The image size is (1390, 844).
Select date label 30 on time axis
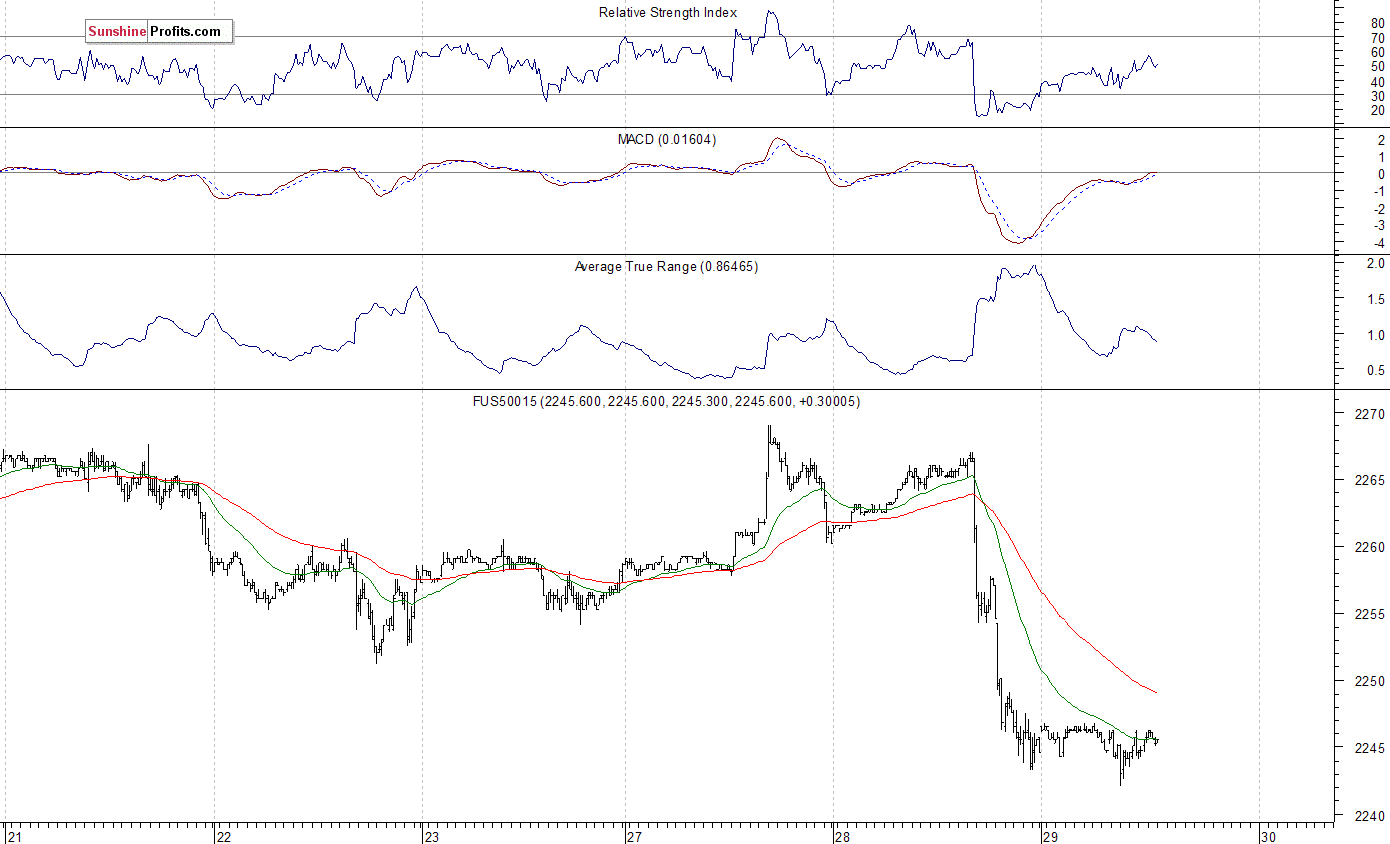tap(1268, 836)
